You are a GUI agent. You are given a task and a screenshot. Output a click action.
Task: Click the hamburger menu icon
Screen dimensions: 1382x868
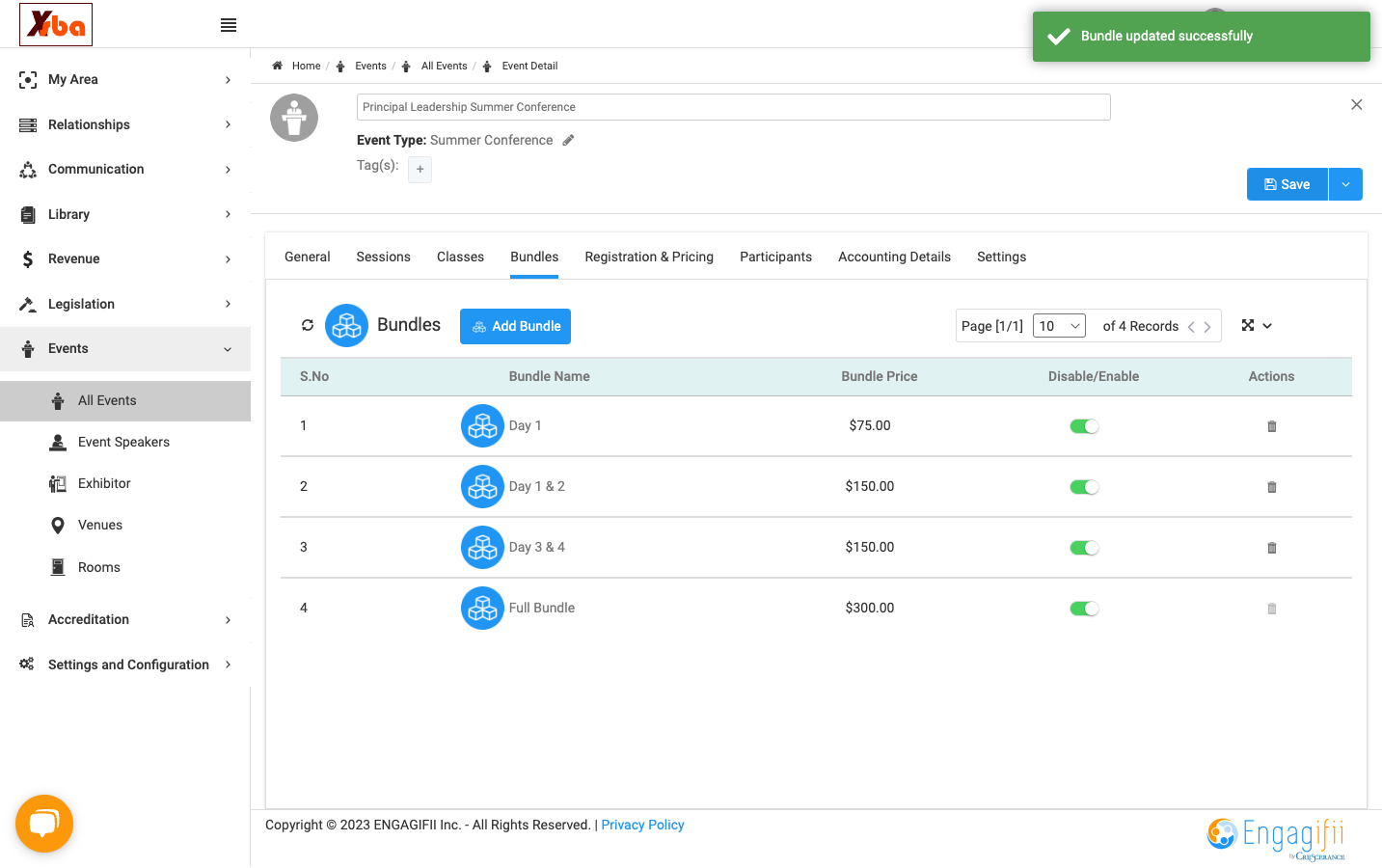pos(229,25)
